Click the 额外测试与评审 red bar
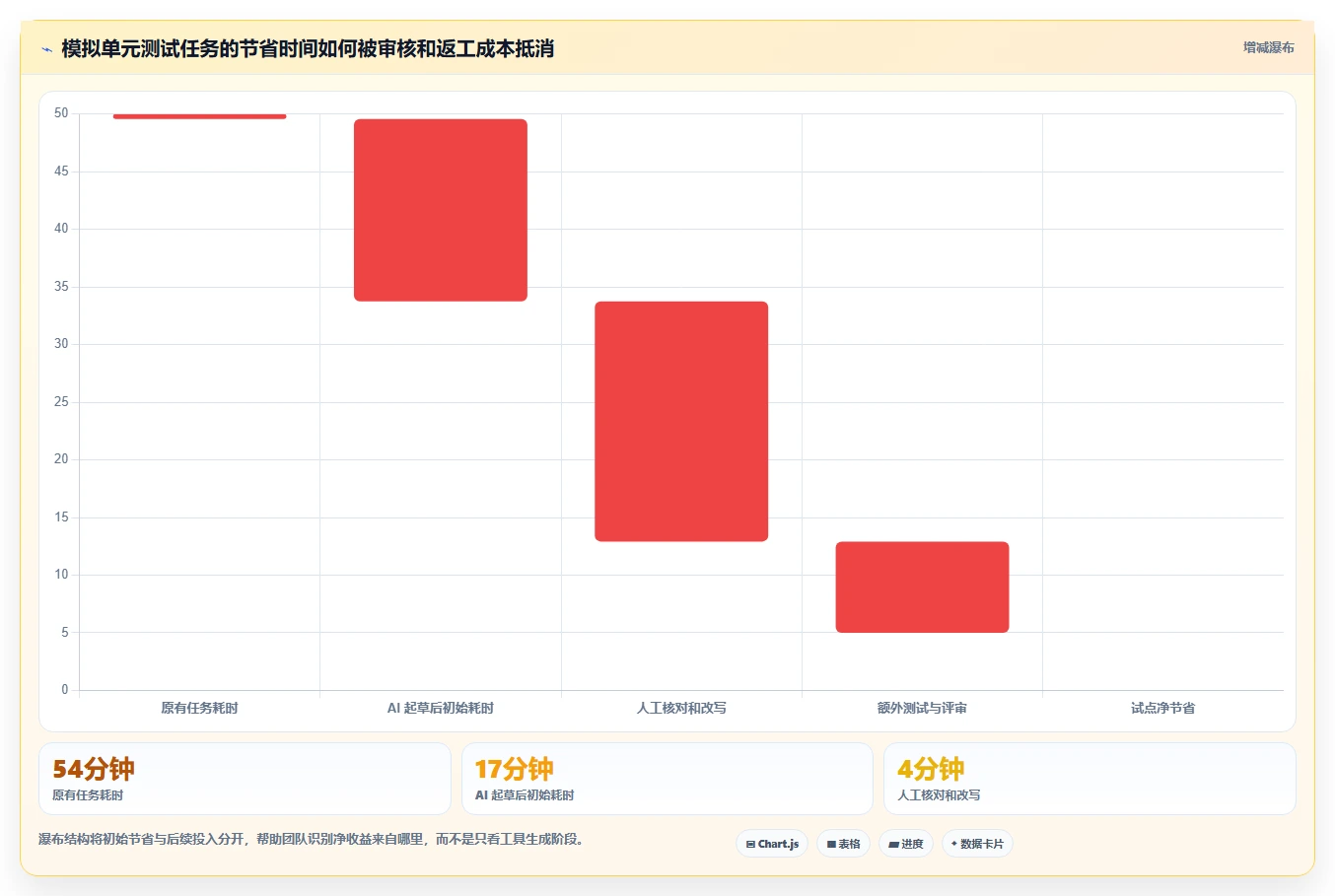Image resolution: width=1335 pixels, height=896 pixels. [x=922, y=586]
